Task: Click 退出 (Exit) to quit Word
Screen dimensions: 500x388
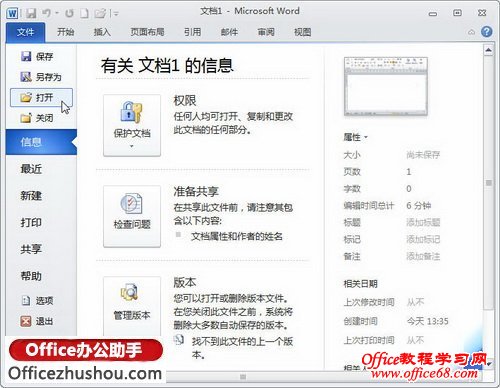Action: point(37,321)
